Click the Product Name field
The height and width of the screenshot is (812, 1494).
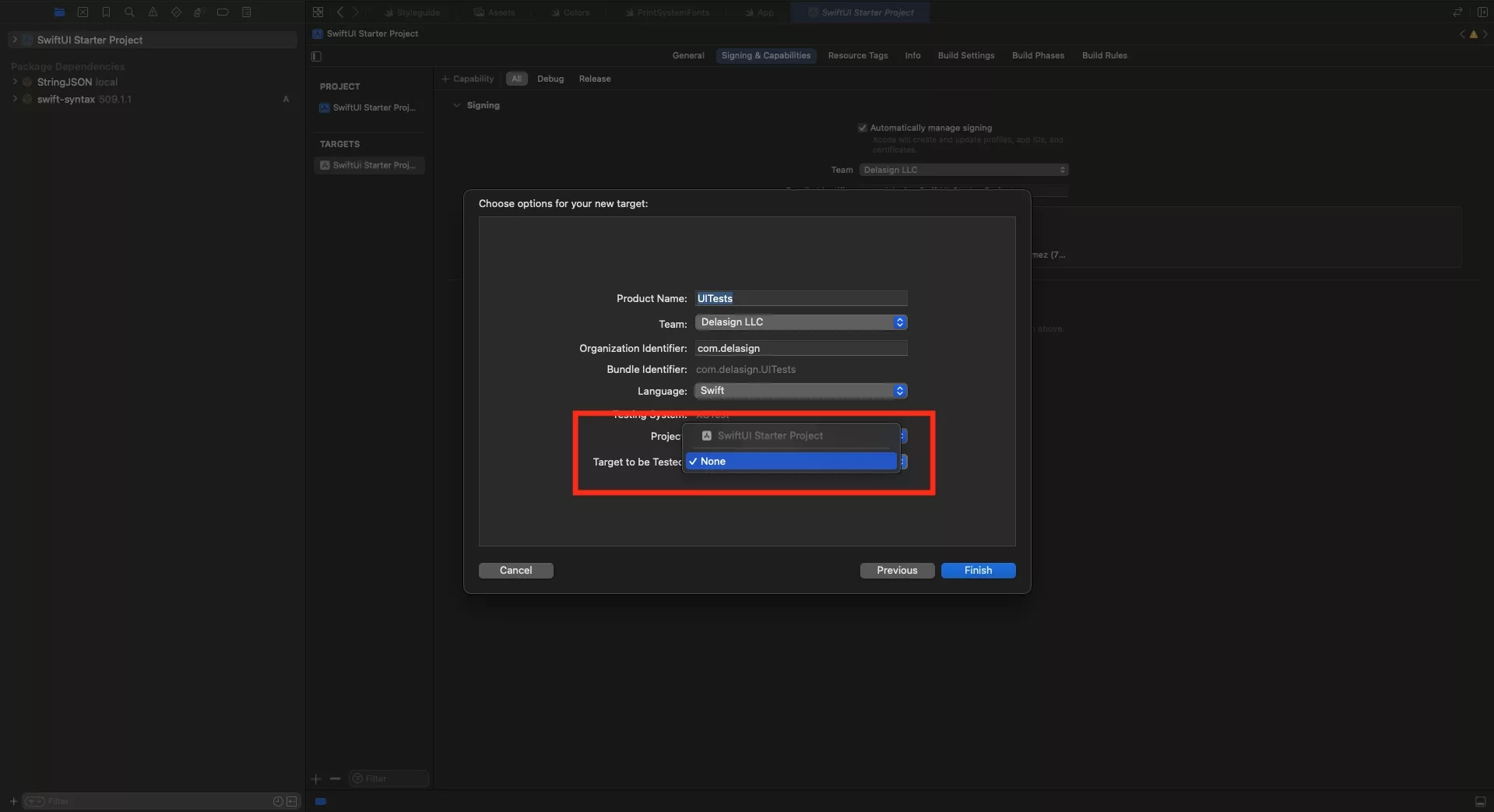click(801, 298)
